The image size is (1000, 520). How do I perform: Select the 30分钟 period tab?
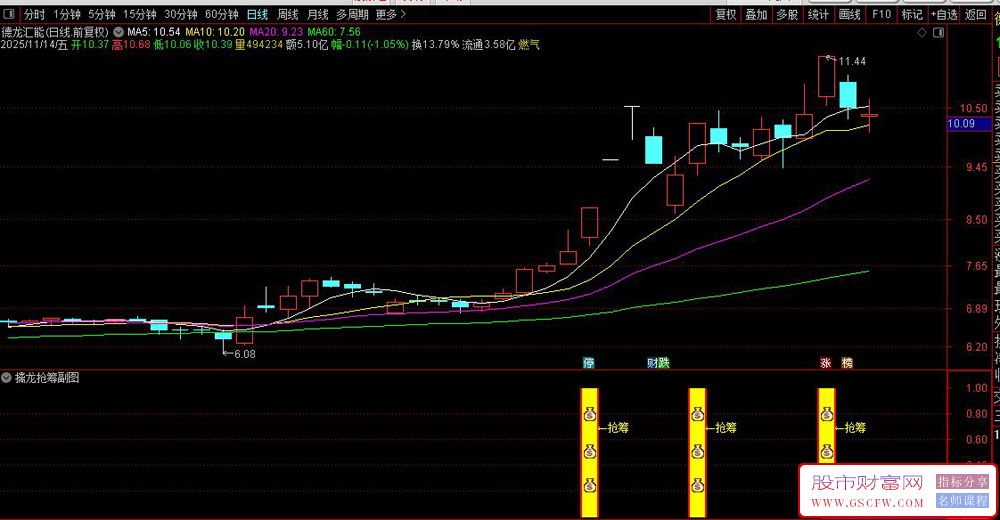(x=180, y=14)
